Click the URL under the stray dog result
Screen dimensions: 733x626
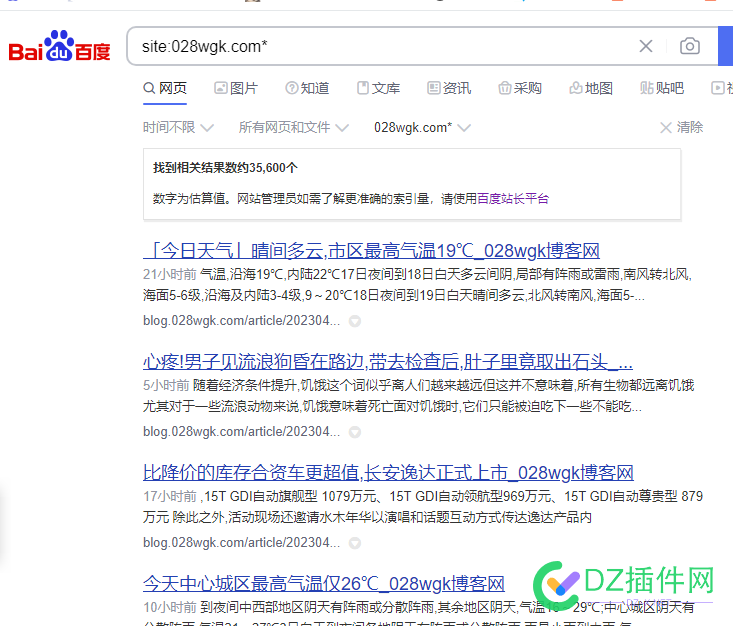(241, 432)
